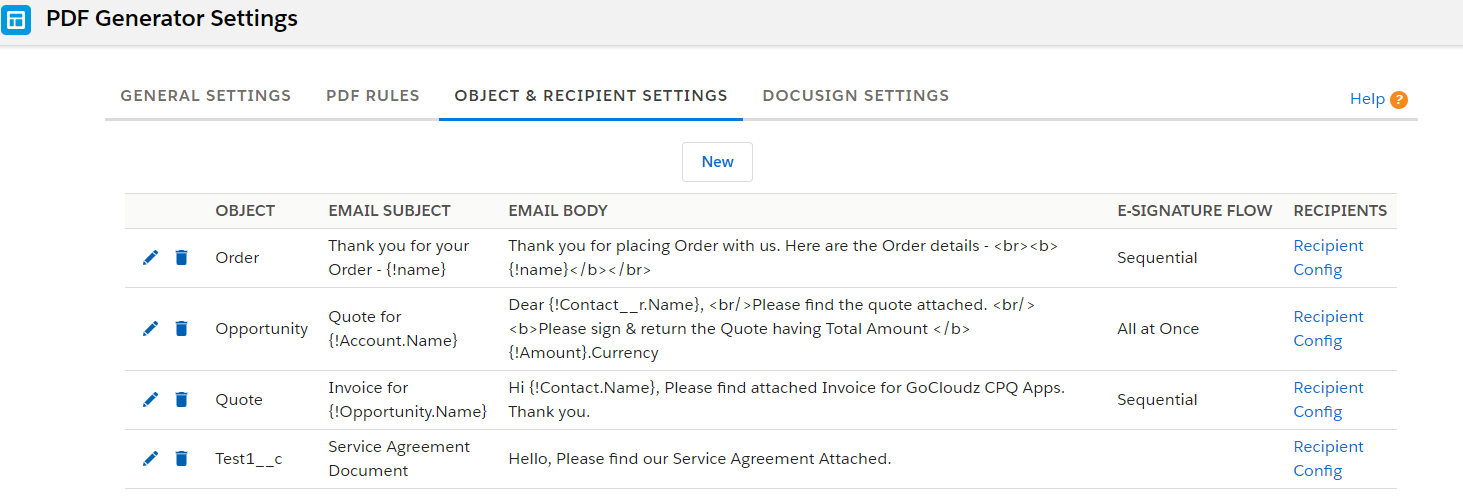1463x500 pixels.
Task: Delete the Test1__c row trash icon
Action: [x=181, y=459]
